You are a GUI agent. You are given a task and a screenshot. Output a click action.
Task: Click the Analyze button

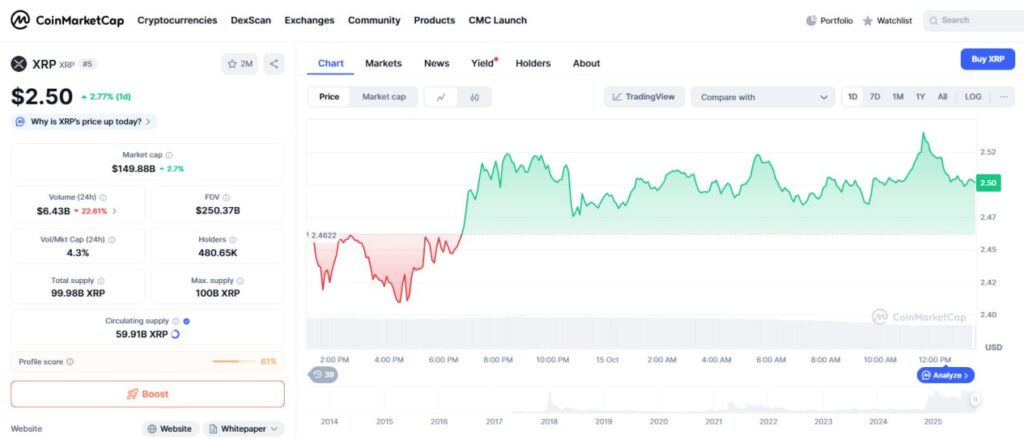946,375
